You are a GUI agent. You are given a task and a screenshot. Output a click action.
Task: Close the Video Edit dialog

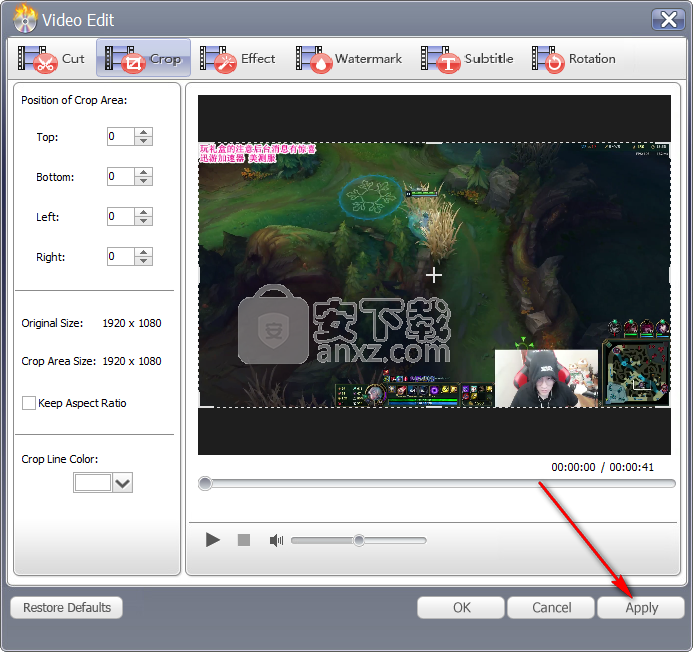(668, 19)
